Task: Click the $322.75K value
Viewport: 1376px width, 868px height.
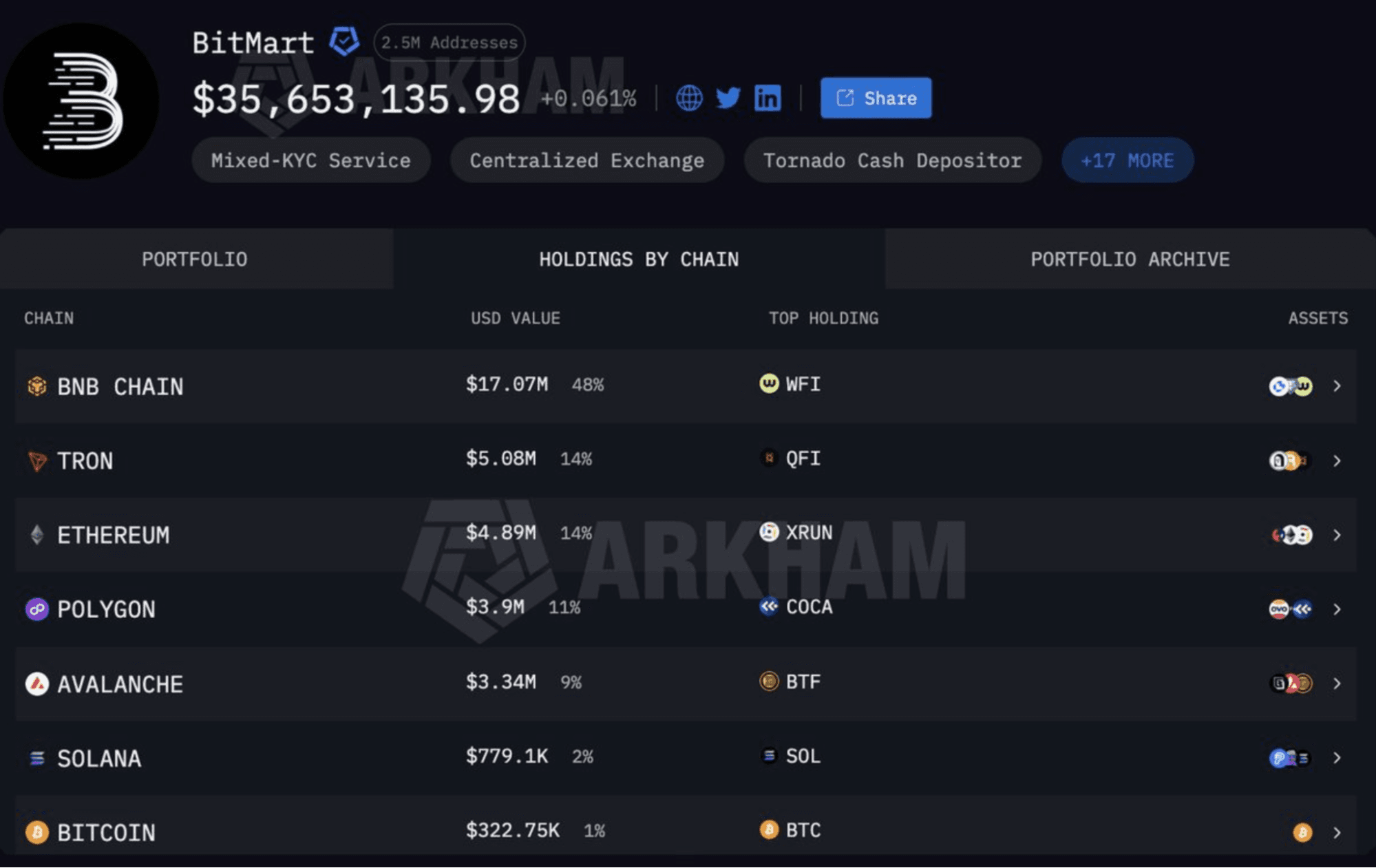Action: tap(513, 830)
